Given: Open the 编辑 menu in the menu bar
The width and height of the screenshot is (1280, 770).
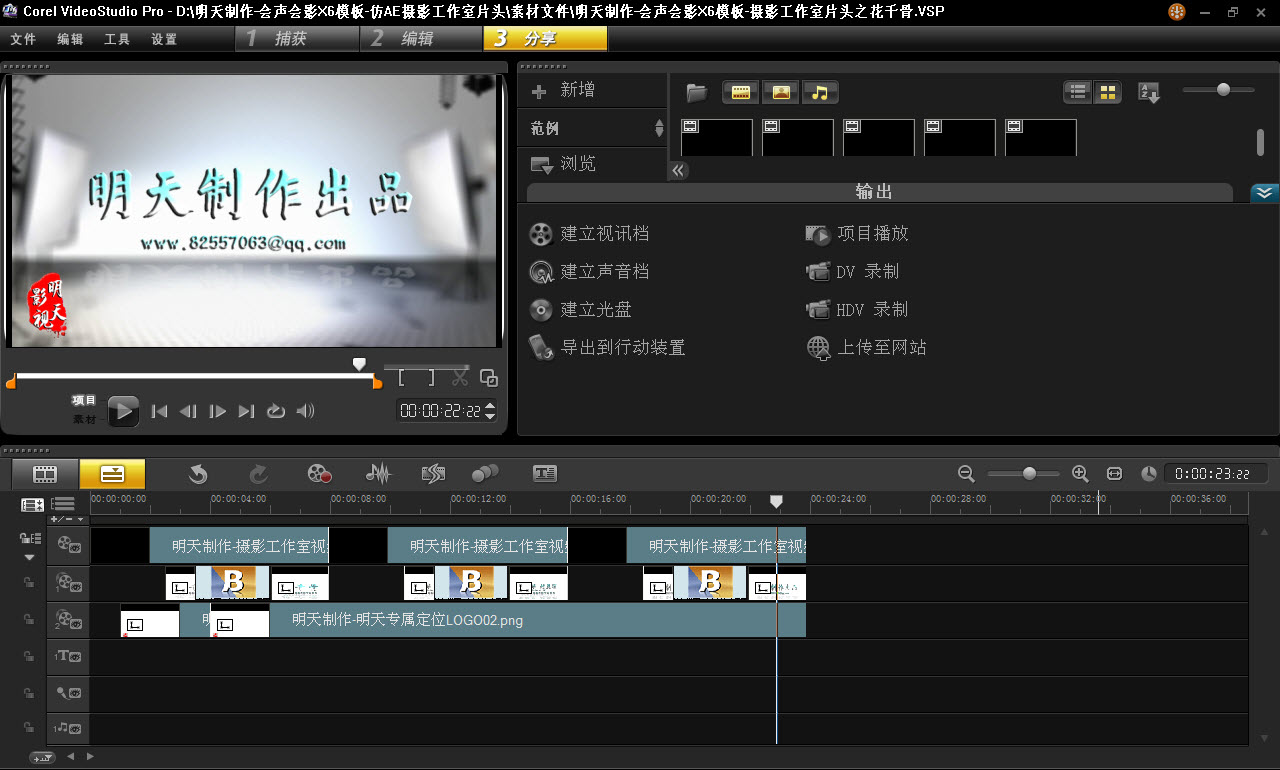Looking at the screenshot, I should [x=70, y=39].
